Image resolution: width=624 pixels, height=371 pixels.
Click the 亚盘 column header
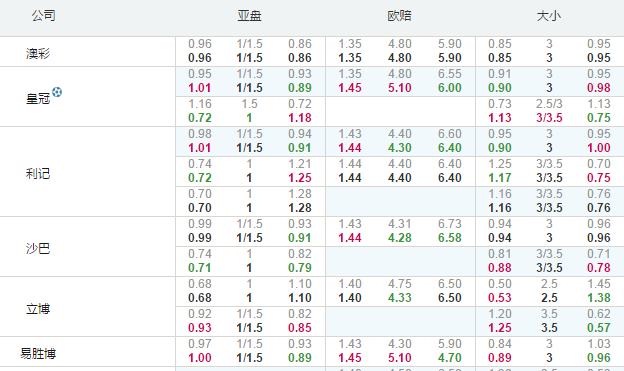click(250, 16)
